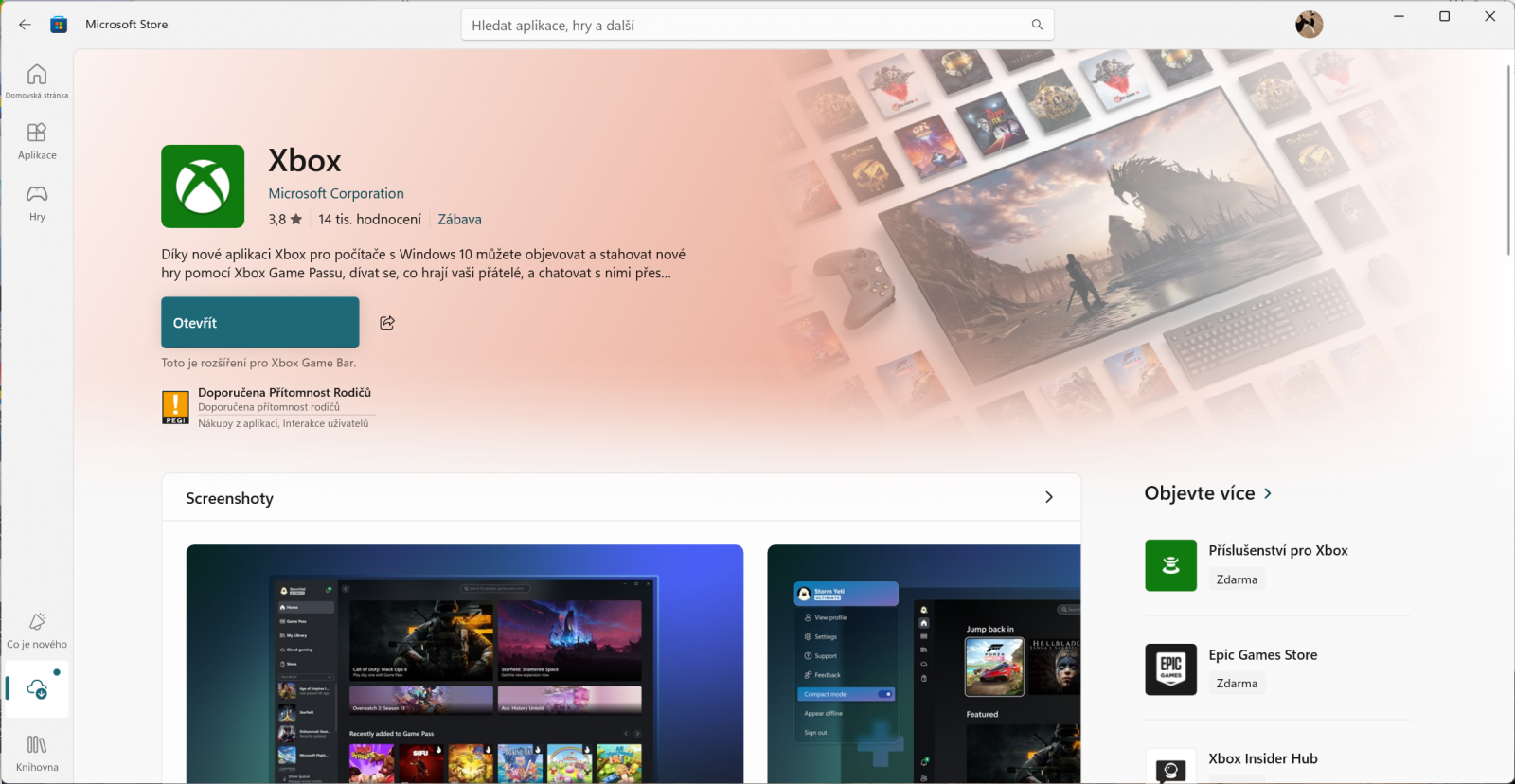Viewport: 1515px width, 784px height.
Task: Open the user profile avatar
Action: point(1309,24)
